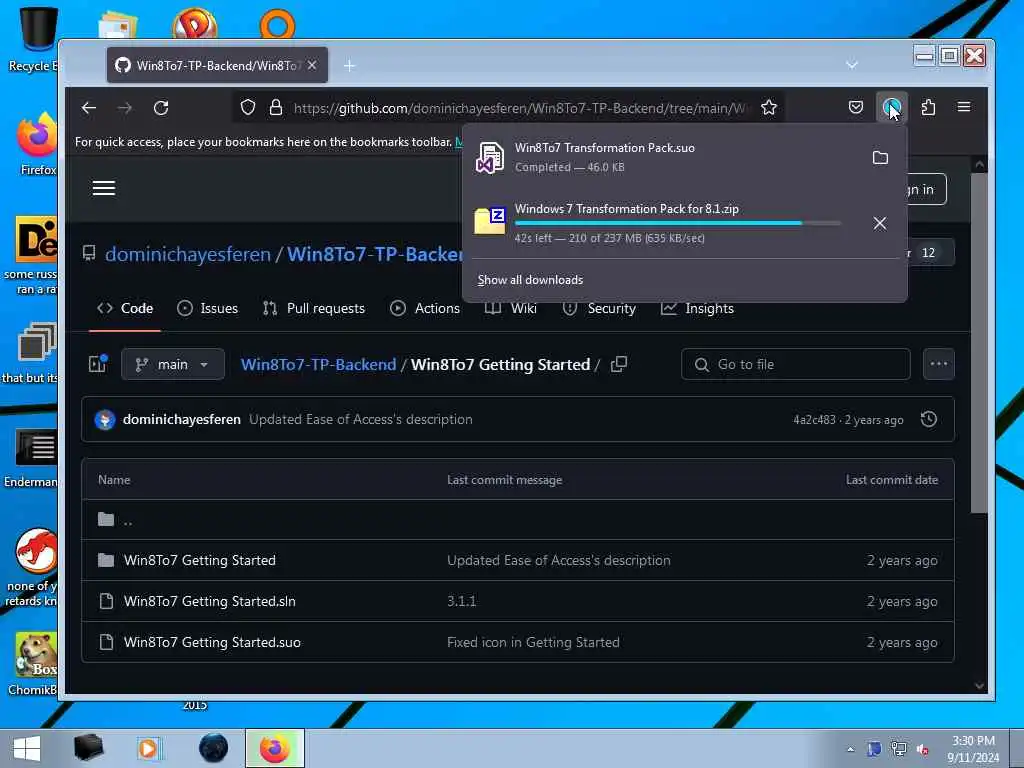The image size is (1024, 768).
Task: Open the Pull requests tab
Action: click(x=313, y=308)
